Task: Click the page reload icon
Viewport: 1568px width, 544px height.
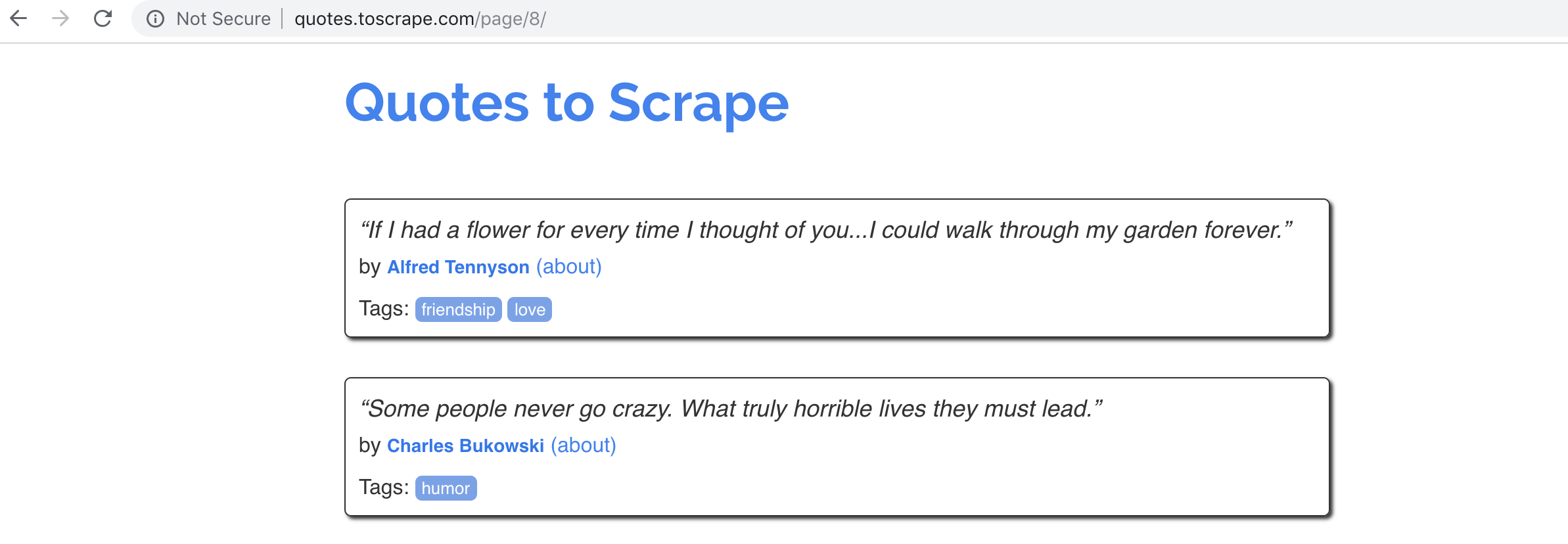Action: (x=103, y=18)
